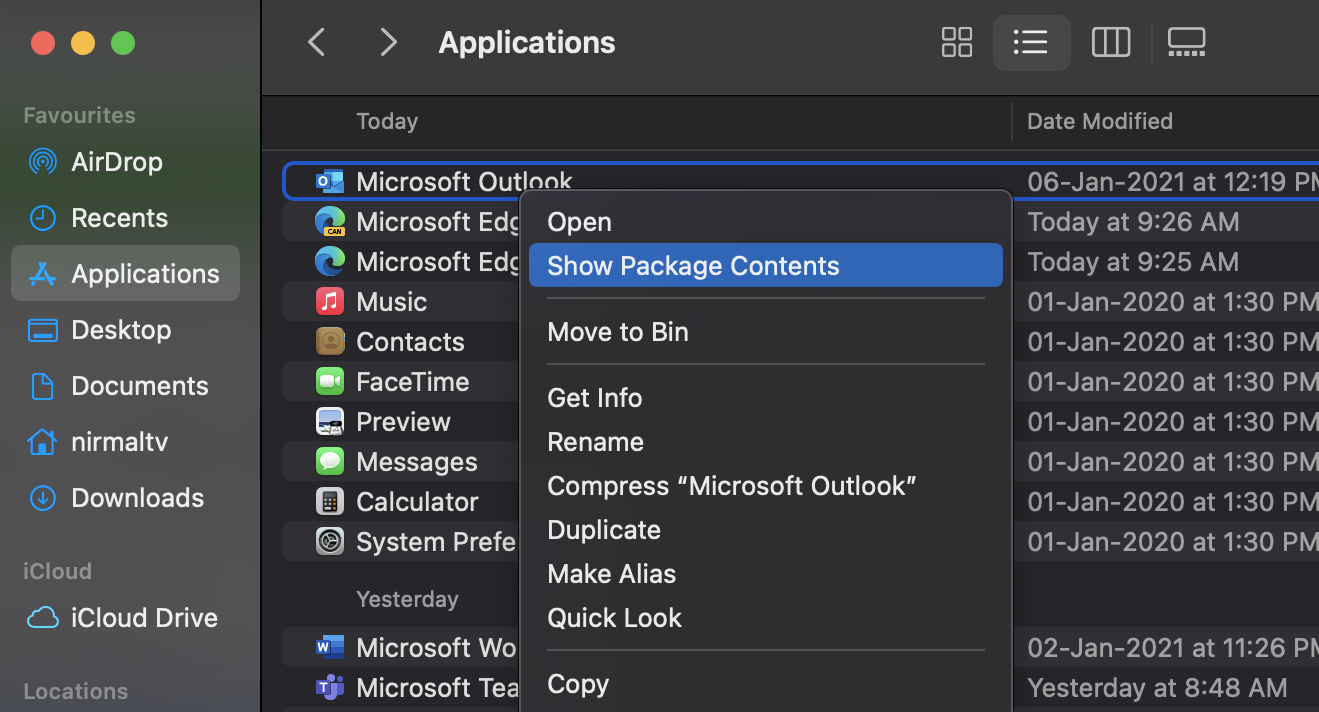Click the Locations sidebar heading
Screen dimensions: 1319x712
coord(75,691)
